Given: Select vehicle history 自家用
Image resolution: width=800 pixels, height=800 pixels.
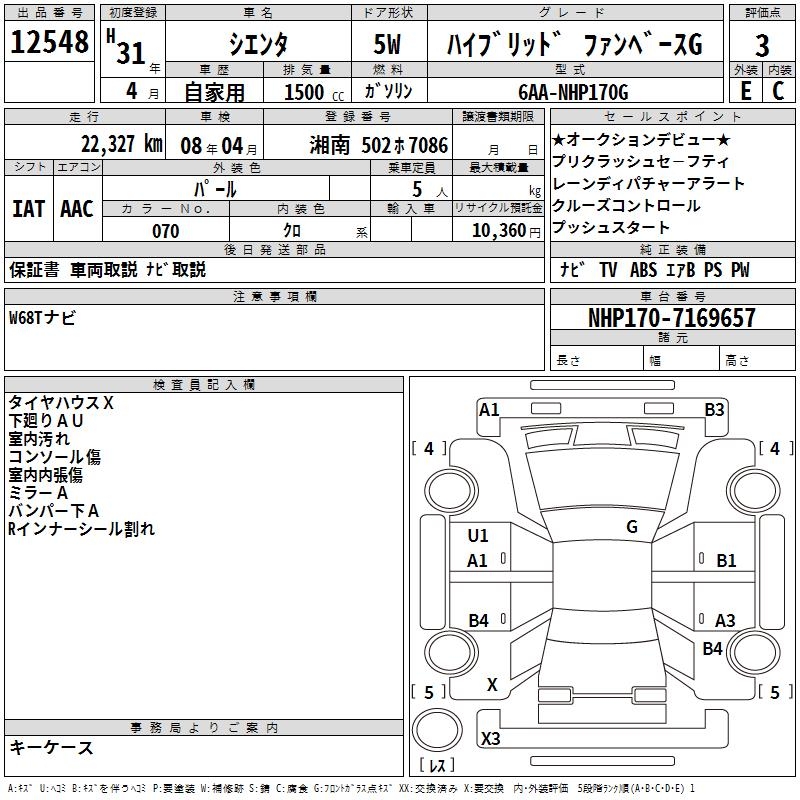Looking at the screenshot, I should tap(214, 92).
